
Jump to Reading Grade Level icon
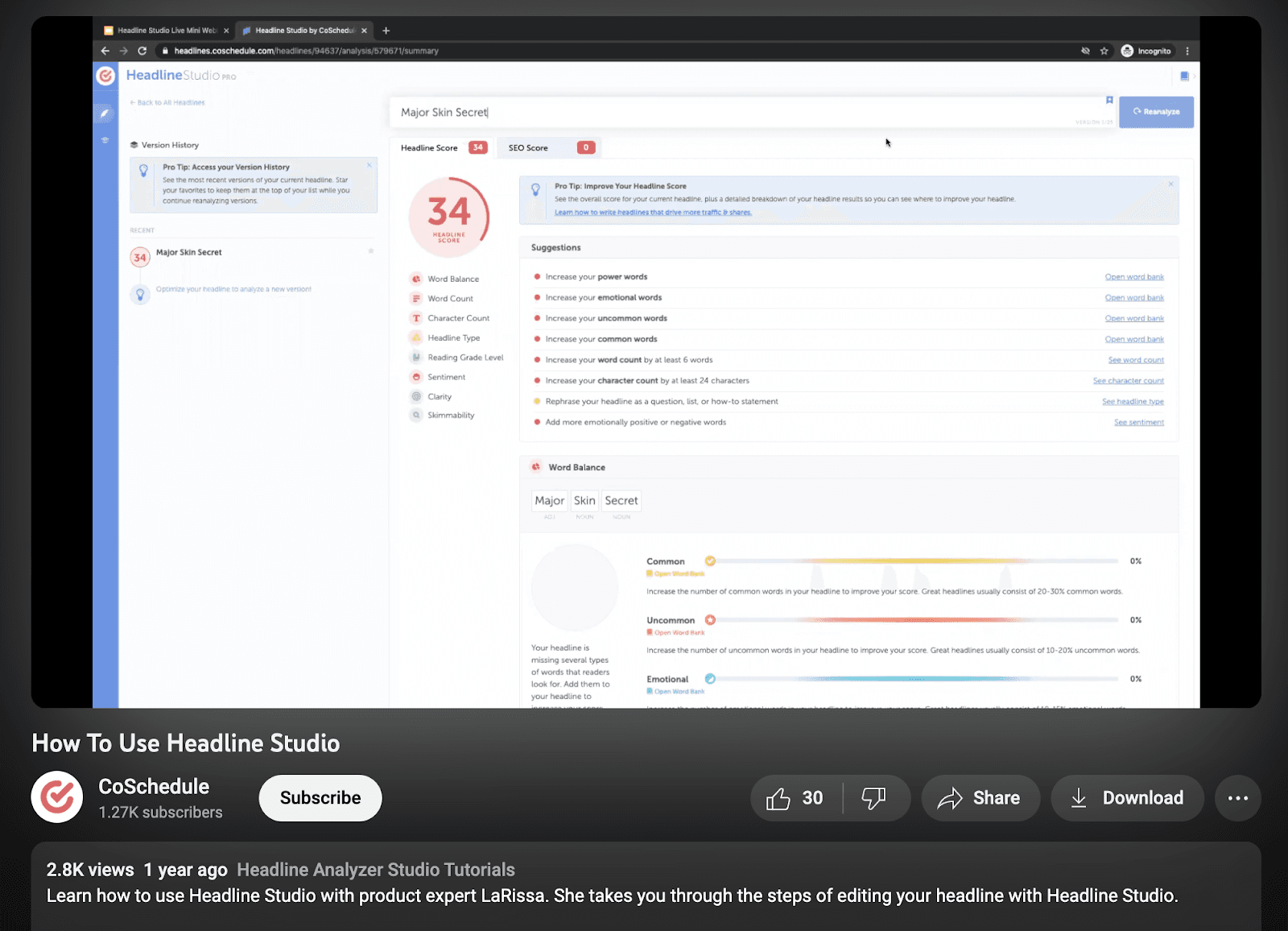click(x=416, y=357)
